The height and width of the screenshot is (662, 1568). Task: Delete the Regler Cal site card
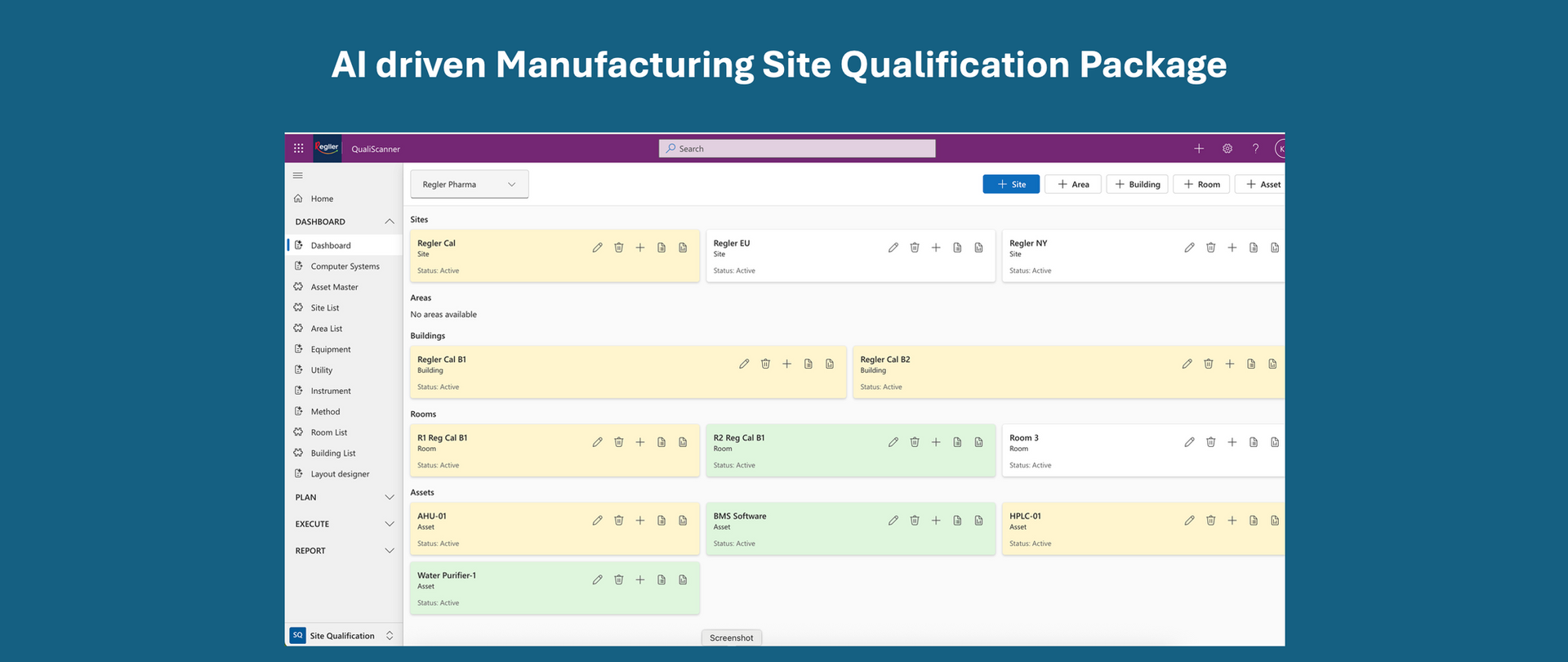pos(619,248)
